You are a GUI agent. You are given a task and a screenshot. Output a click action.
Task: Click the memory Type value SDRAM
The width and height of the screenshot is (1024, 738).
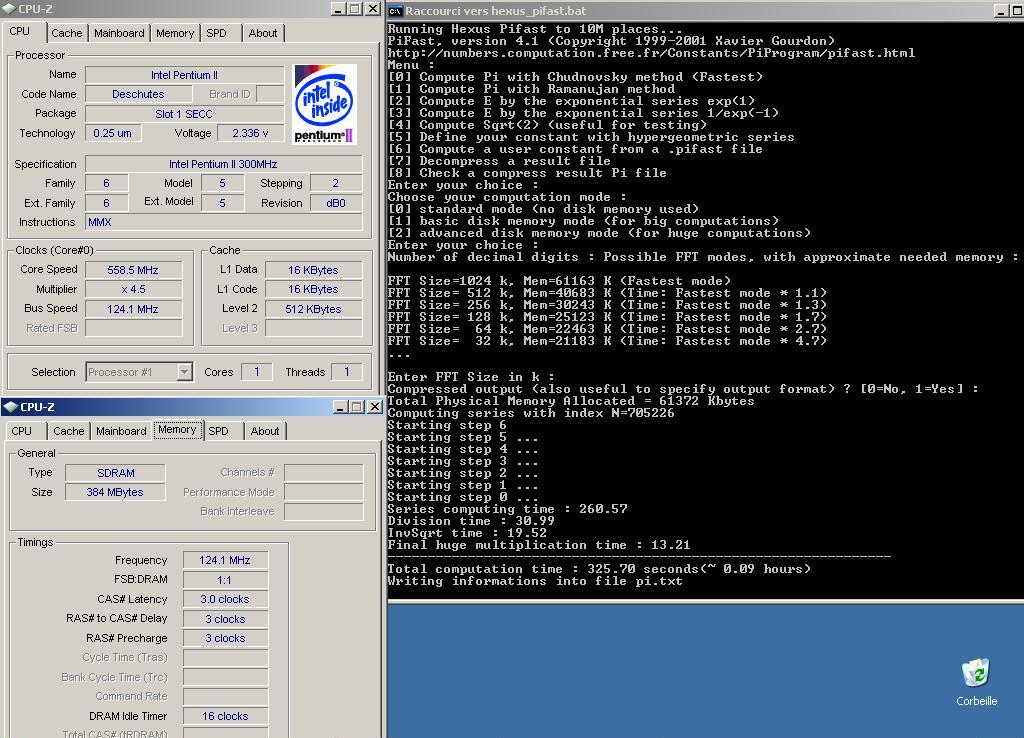tap(116, 473)
